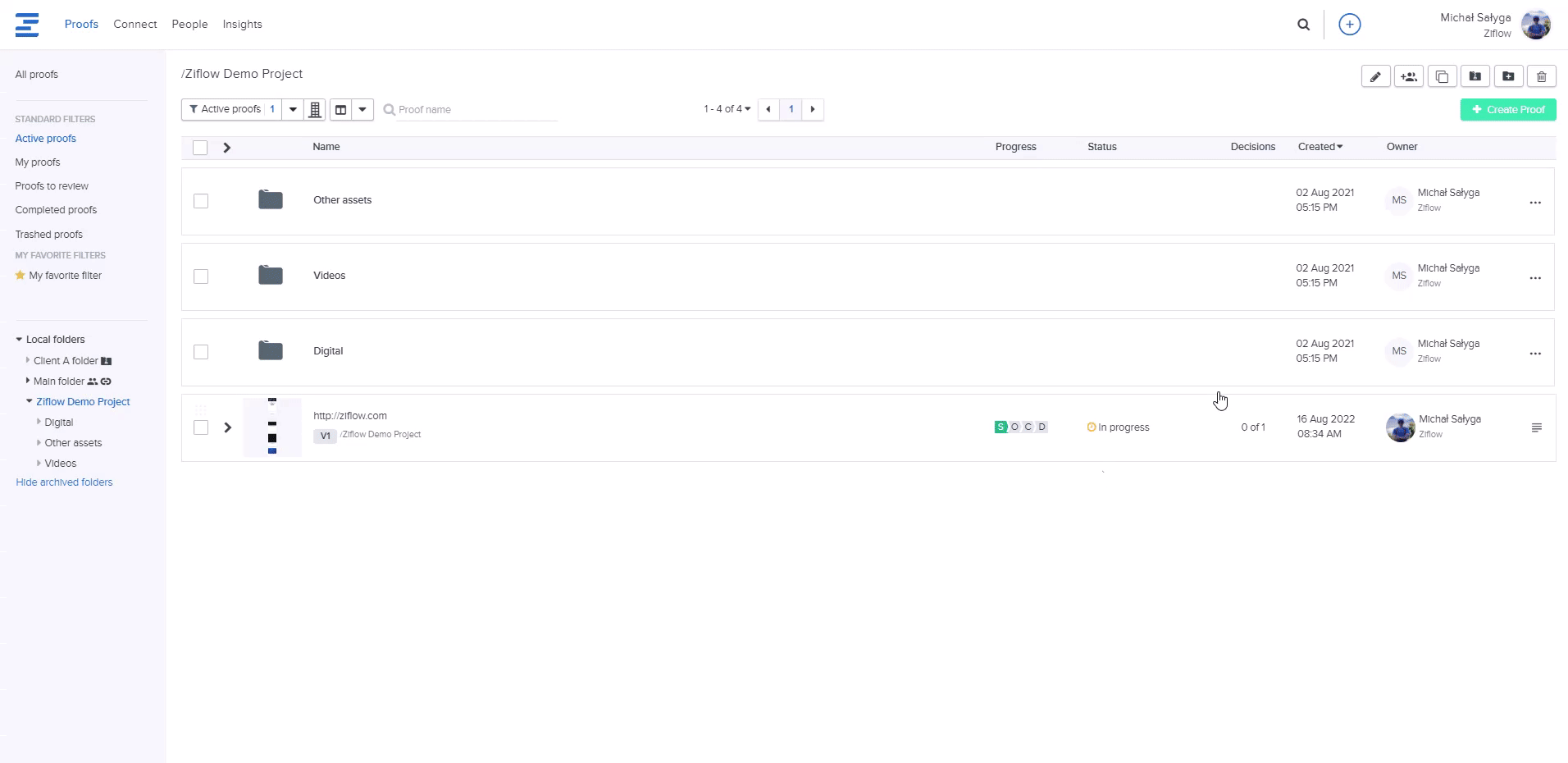Viewport: 1568px width, 763px height.
Task: Click the green Create Proof button
Action: click(1507, 109)
